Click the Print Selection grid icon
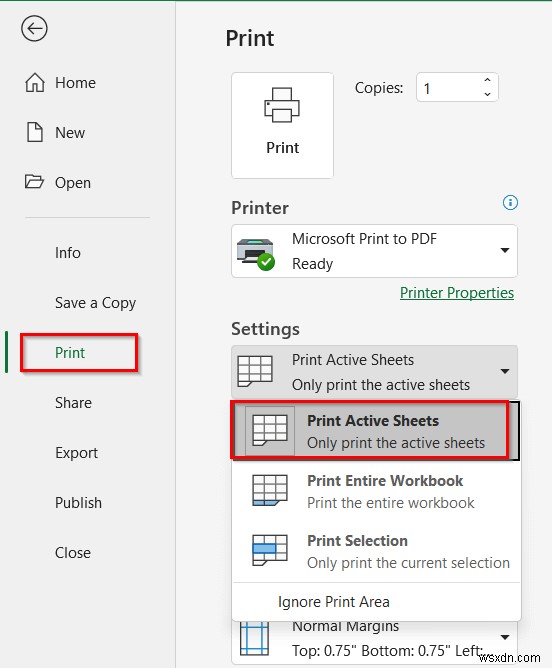 point(270,550)
